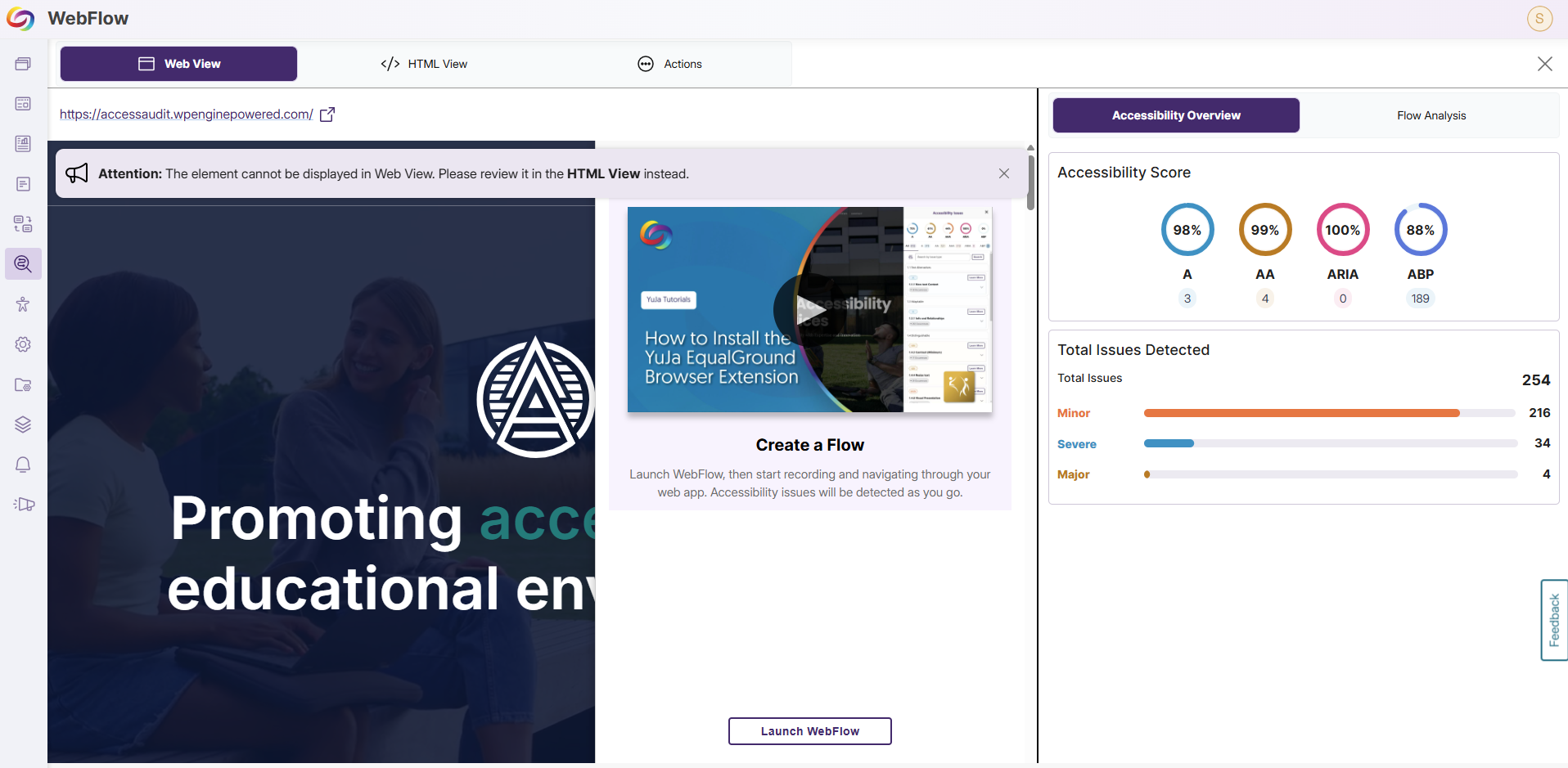Open the notifications bell in sidebar
Screen dimensions: 1568x768
[23, 465]
